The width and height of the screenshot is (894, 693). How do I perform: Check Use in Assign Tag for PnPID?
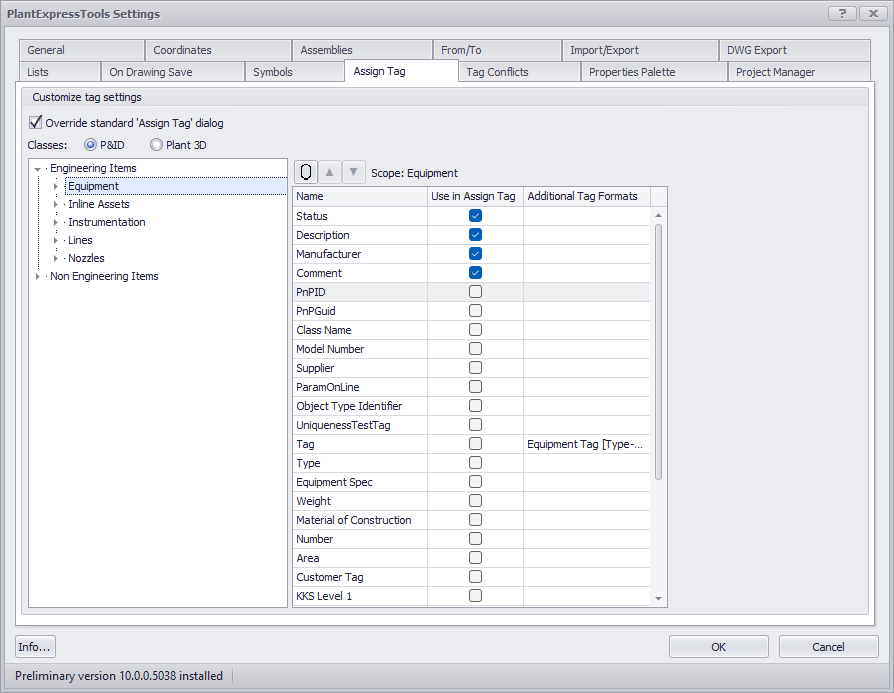click(x=475, y=291)
